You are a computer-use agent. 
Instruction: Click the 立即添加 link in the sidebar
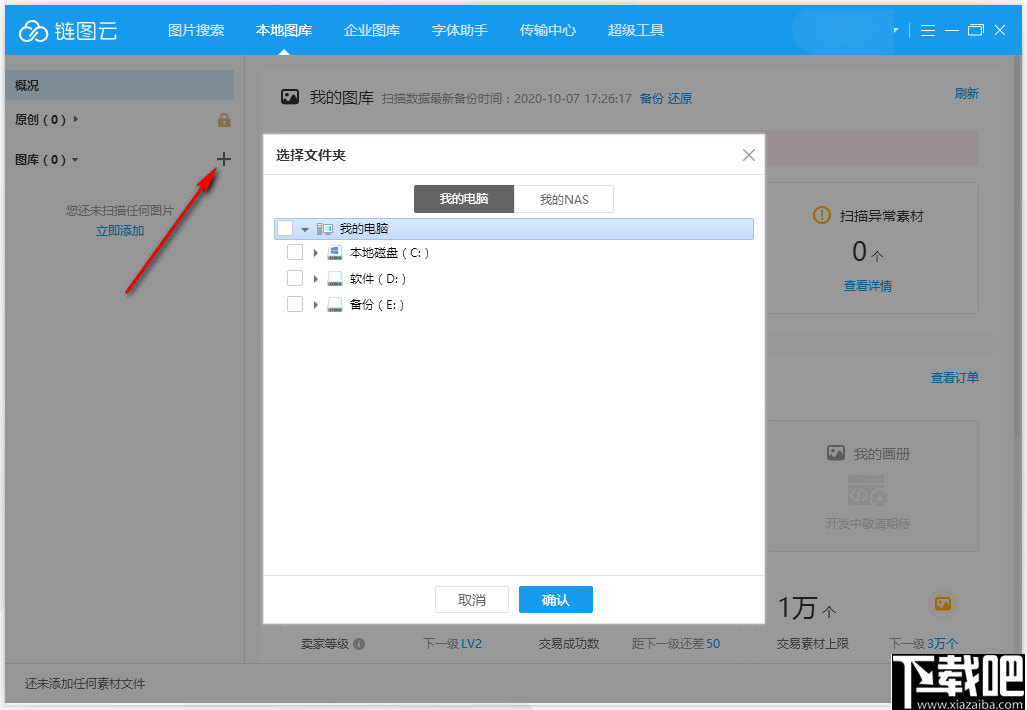(119, 229)
